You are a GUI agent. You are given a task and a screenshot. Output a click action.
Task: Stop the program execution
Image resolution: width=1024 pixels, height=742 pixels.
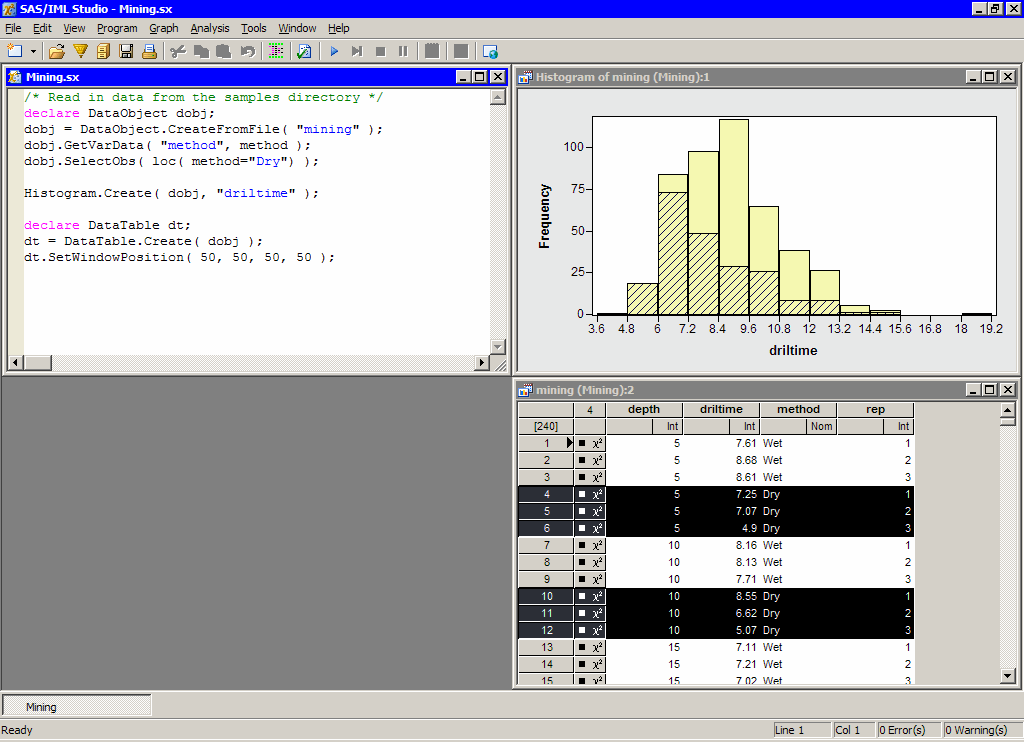pos(381,51)
